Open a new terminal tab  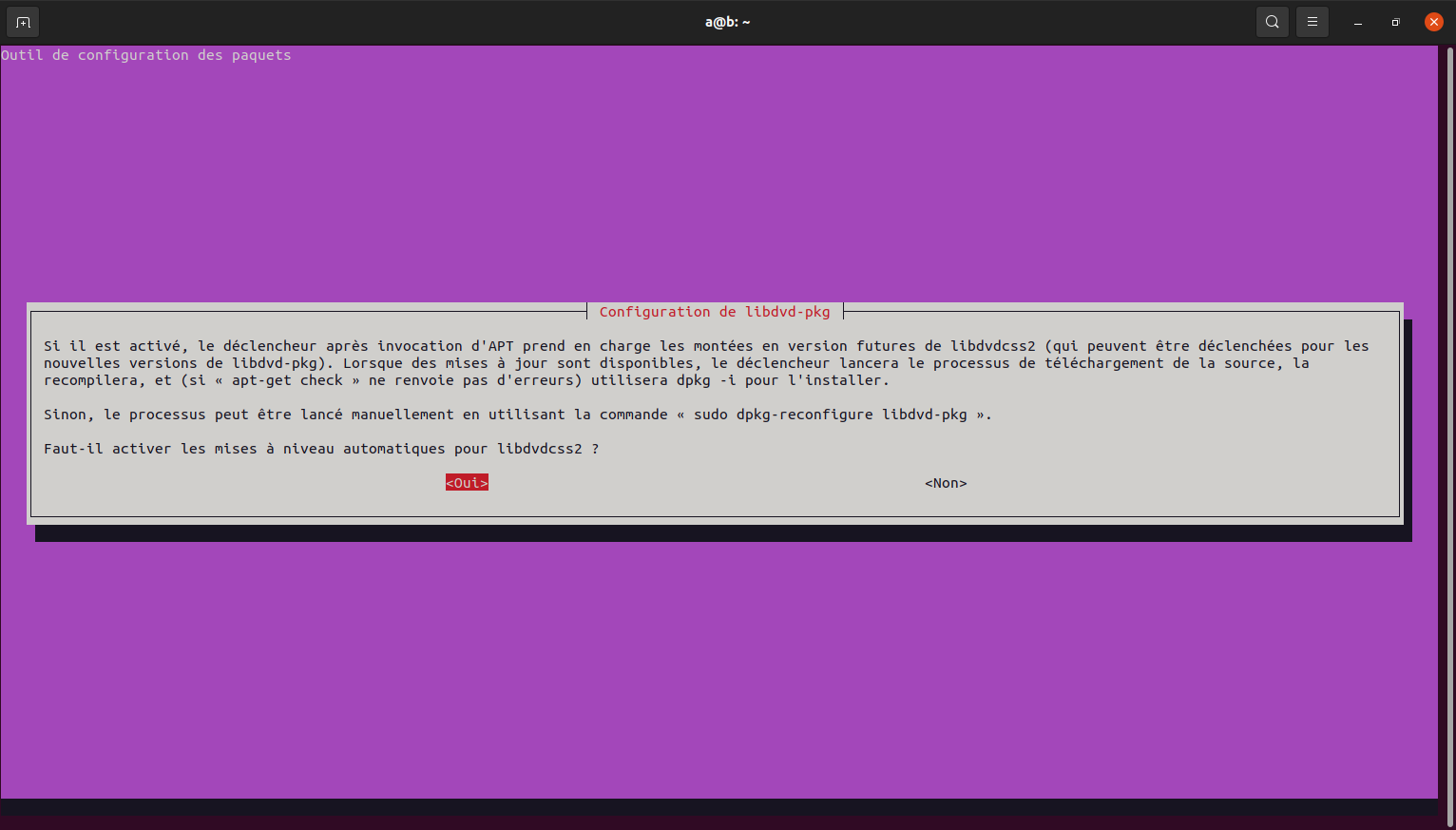tap(23, 22)
